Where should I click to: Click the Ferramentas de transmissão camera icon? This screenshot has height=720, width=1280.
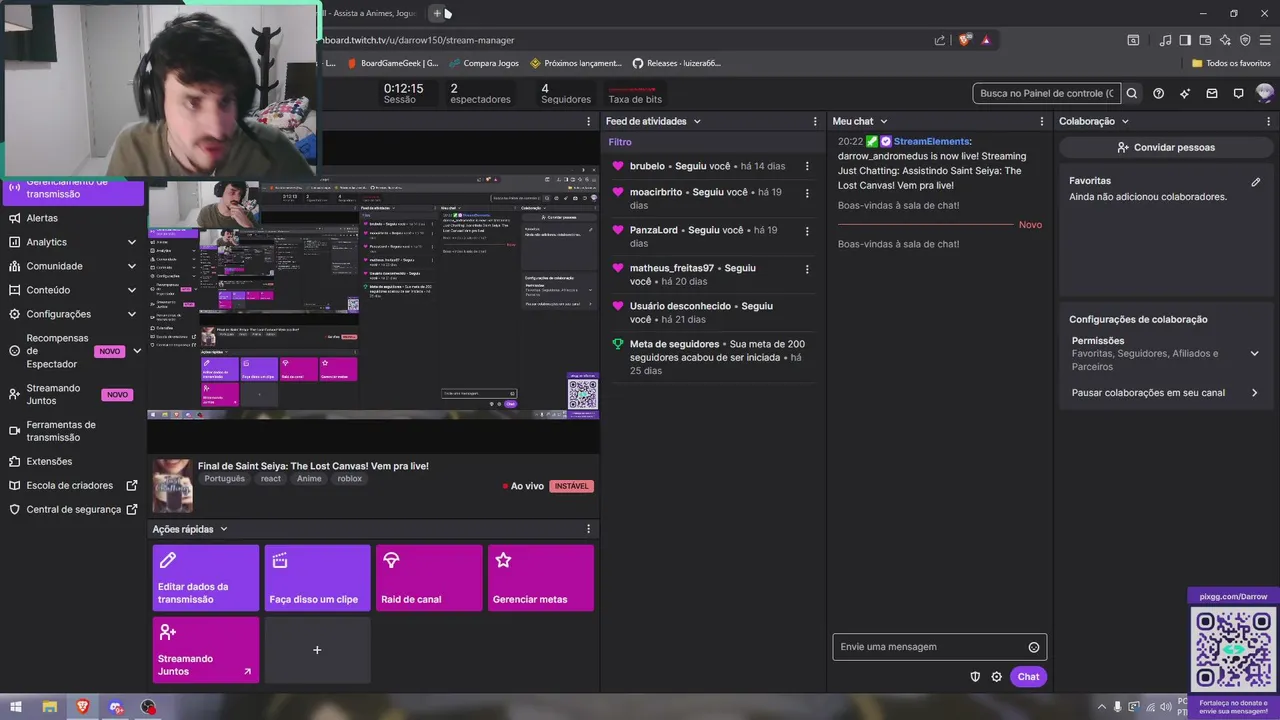pos(14,431)
